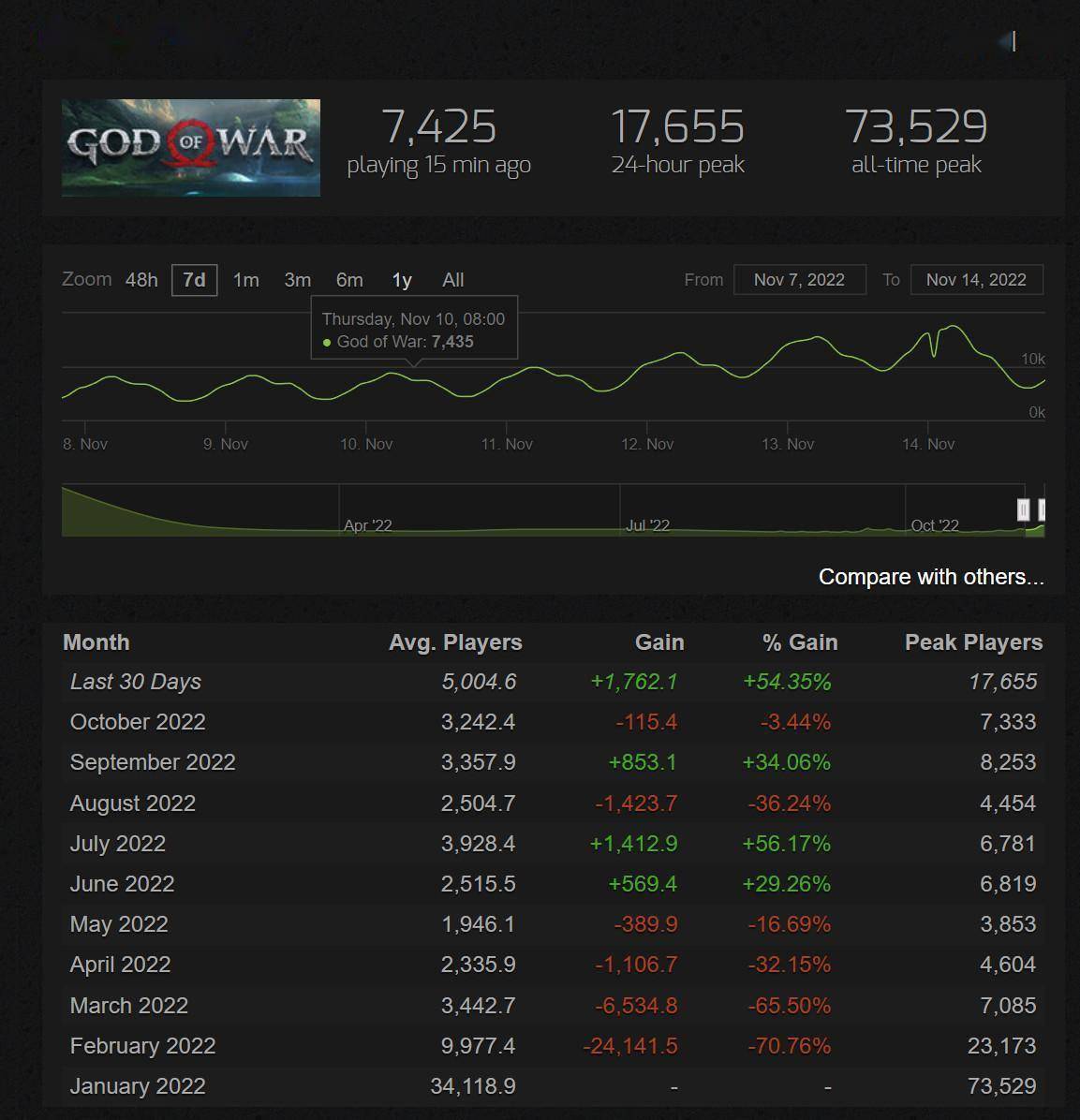Select 1y zoom range
Screen dimensions: 1080x1120
click(402, 280)
